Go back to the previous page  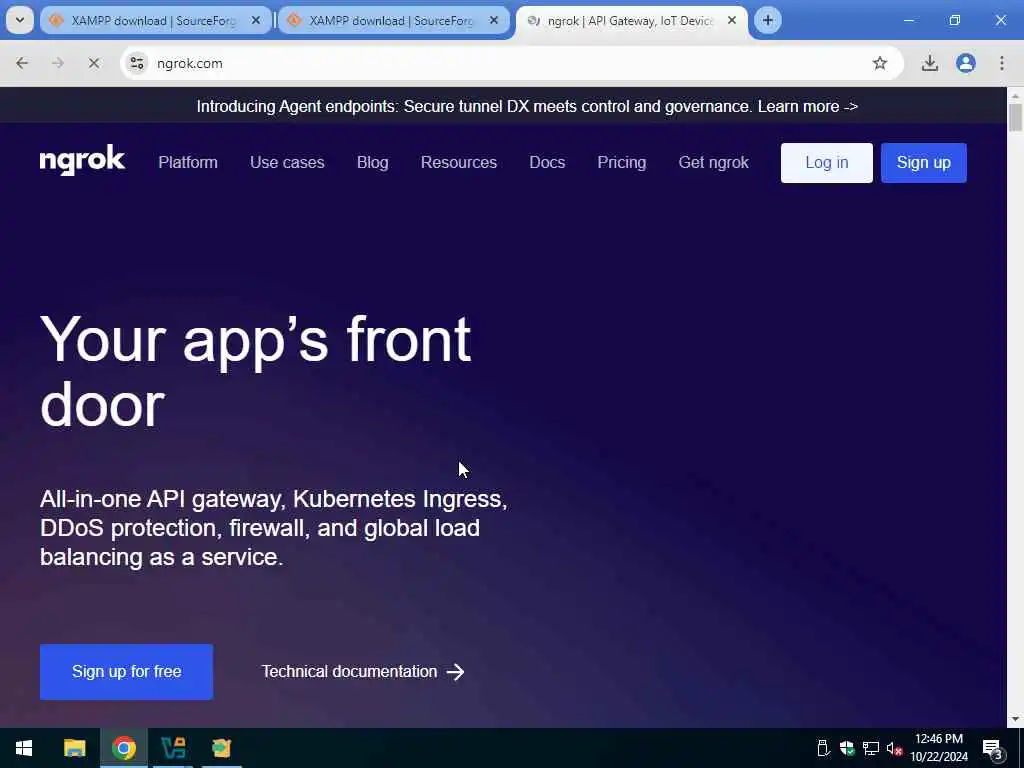[x=22, y=63]
